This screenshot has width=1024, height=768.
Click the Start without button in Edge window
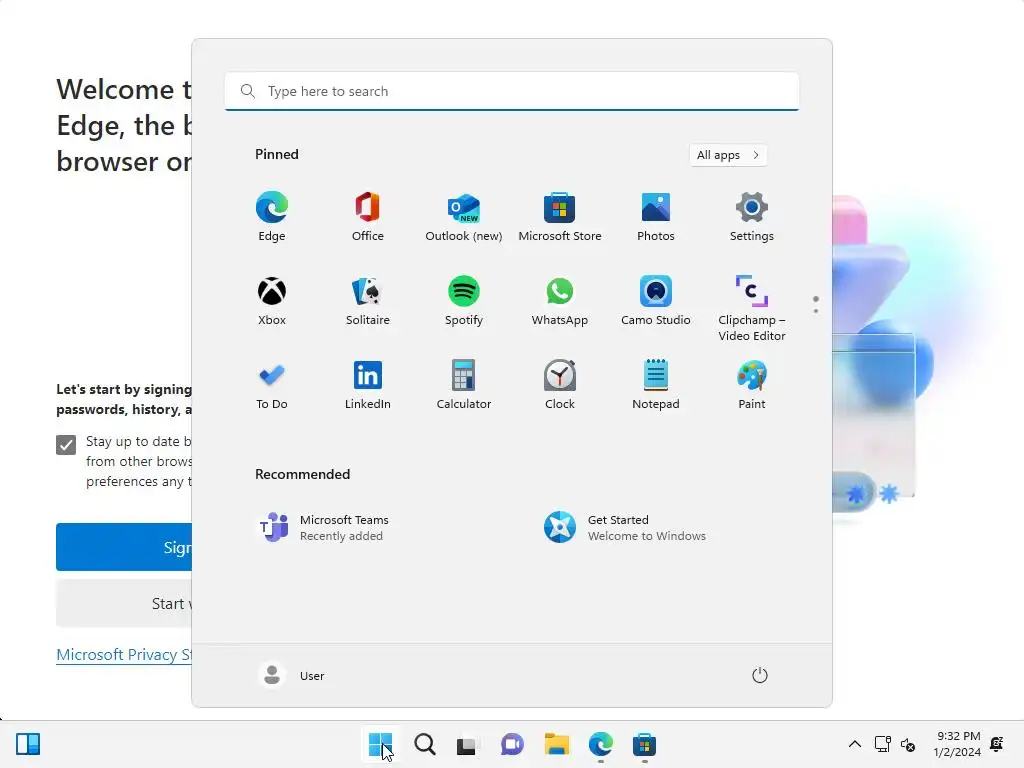click(x=124, y=603)
